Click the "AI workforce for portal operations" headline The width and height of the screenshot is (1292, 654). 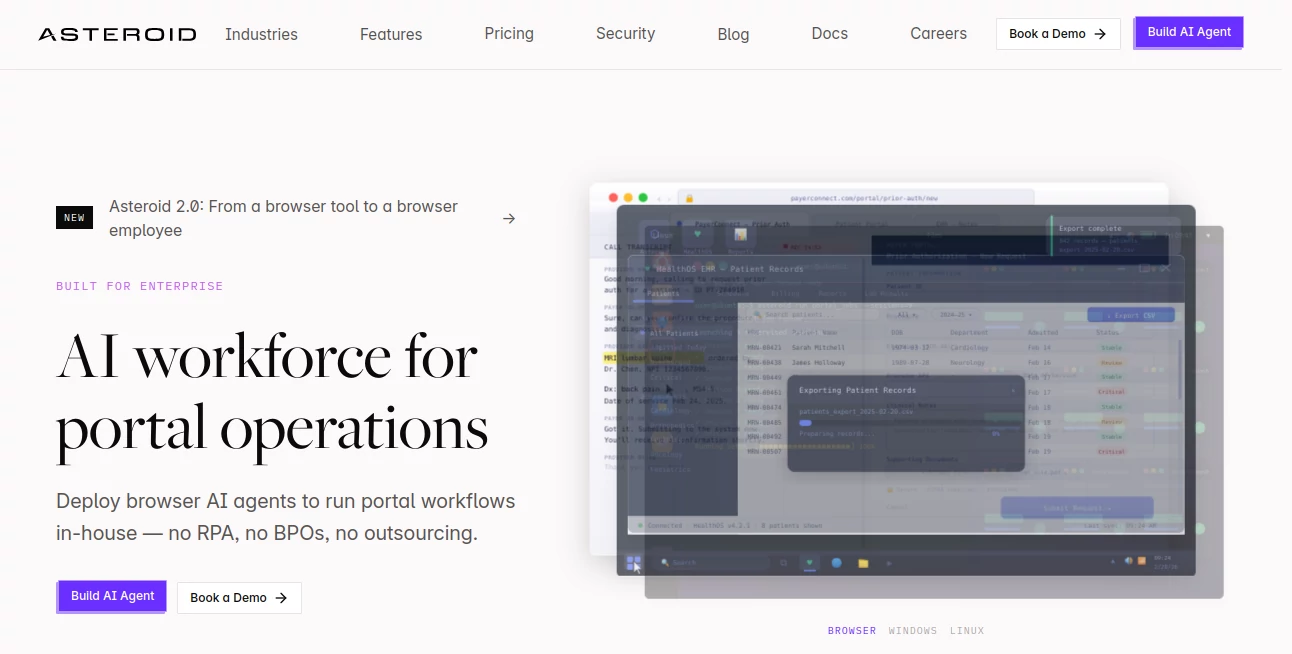point(272,394)
